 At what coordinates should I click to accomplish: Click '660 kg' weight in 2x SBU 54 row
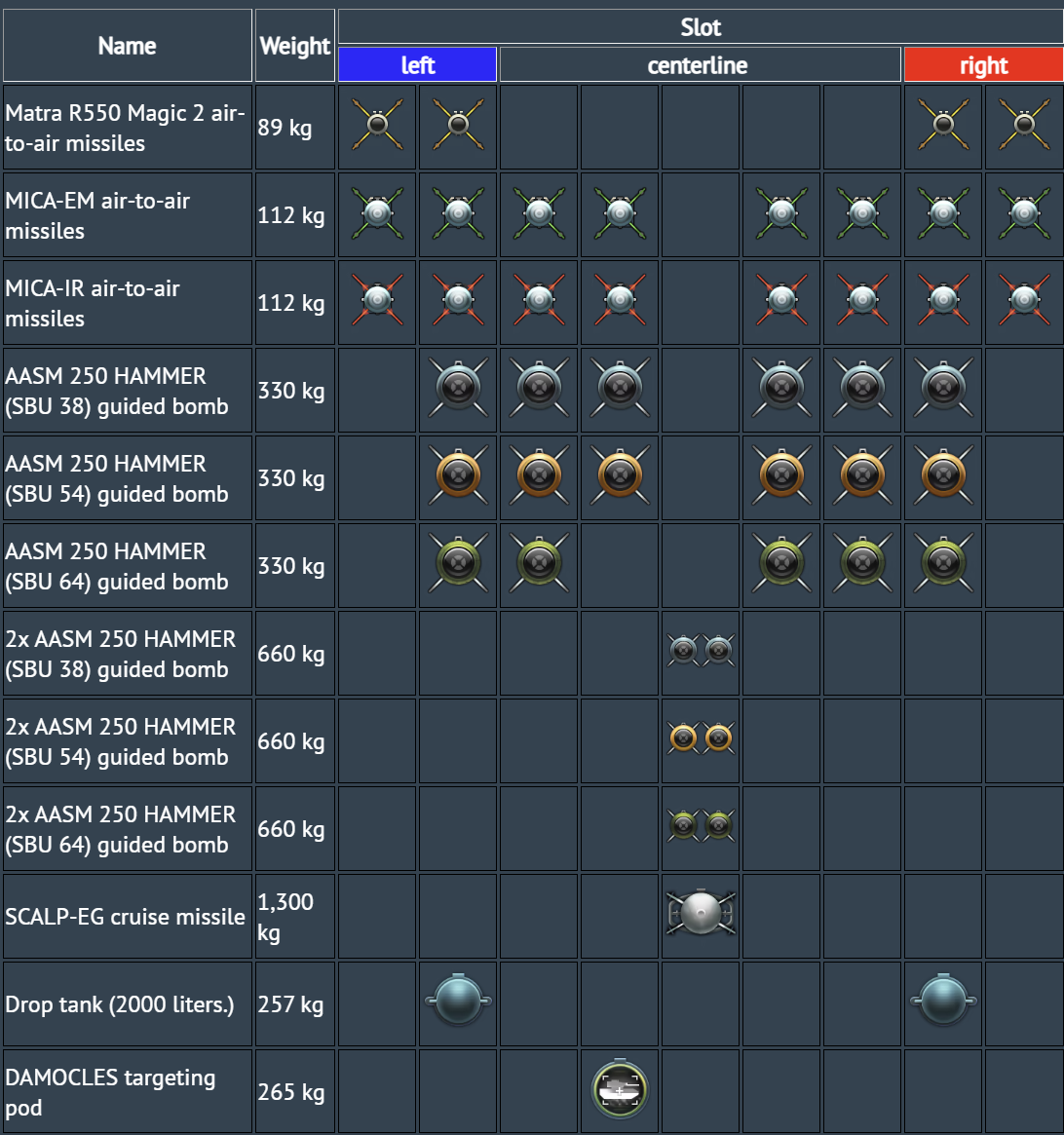(x=295, y=740)
